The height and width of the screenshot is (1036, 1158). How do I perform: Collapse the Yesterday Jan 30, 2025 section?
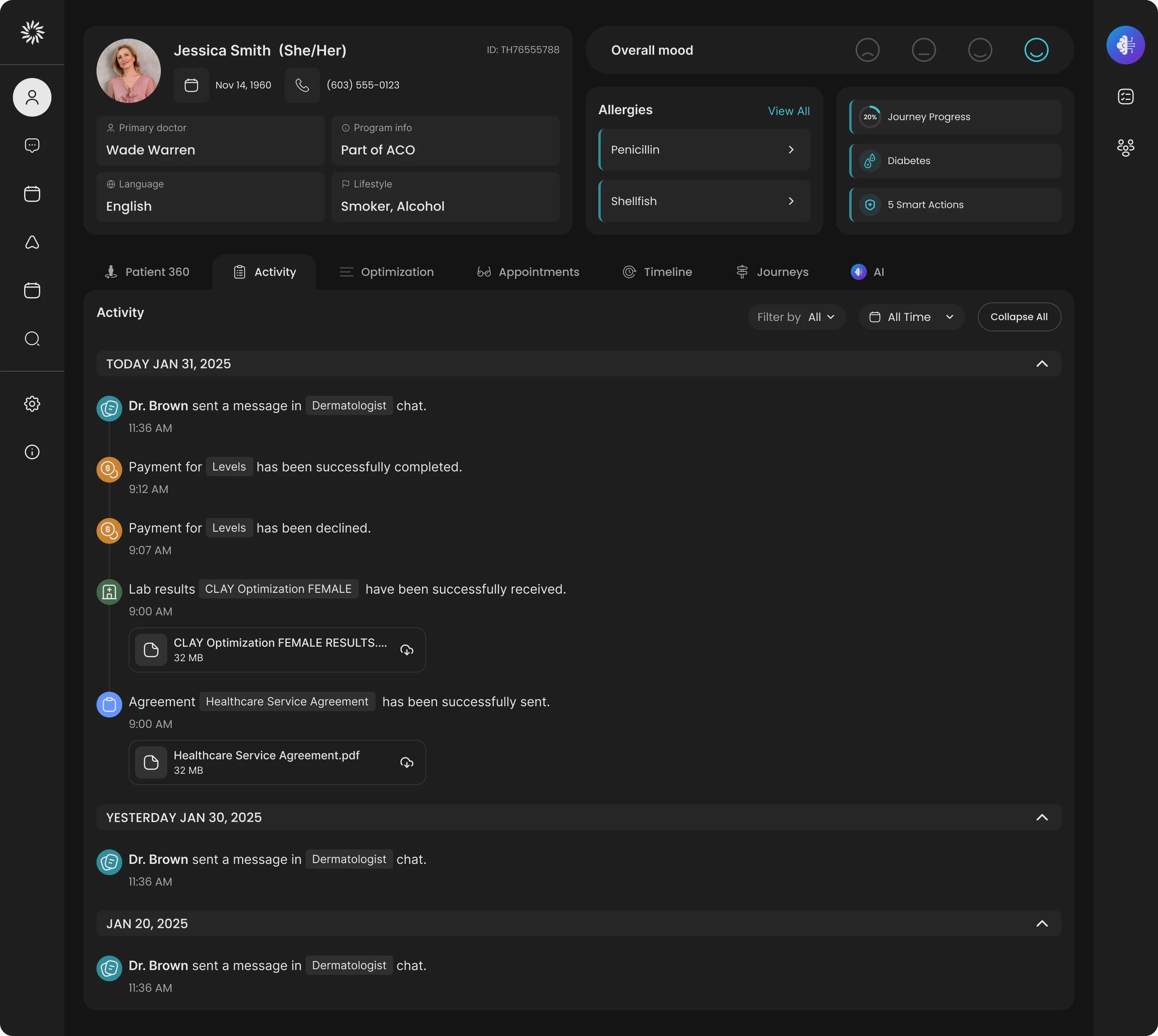point(1041,818)
